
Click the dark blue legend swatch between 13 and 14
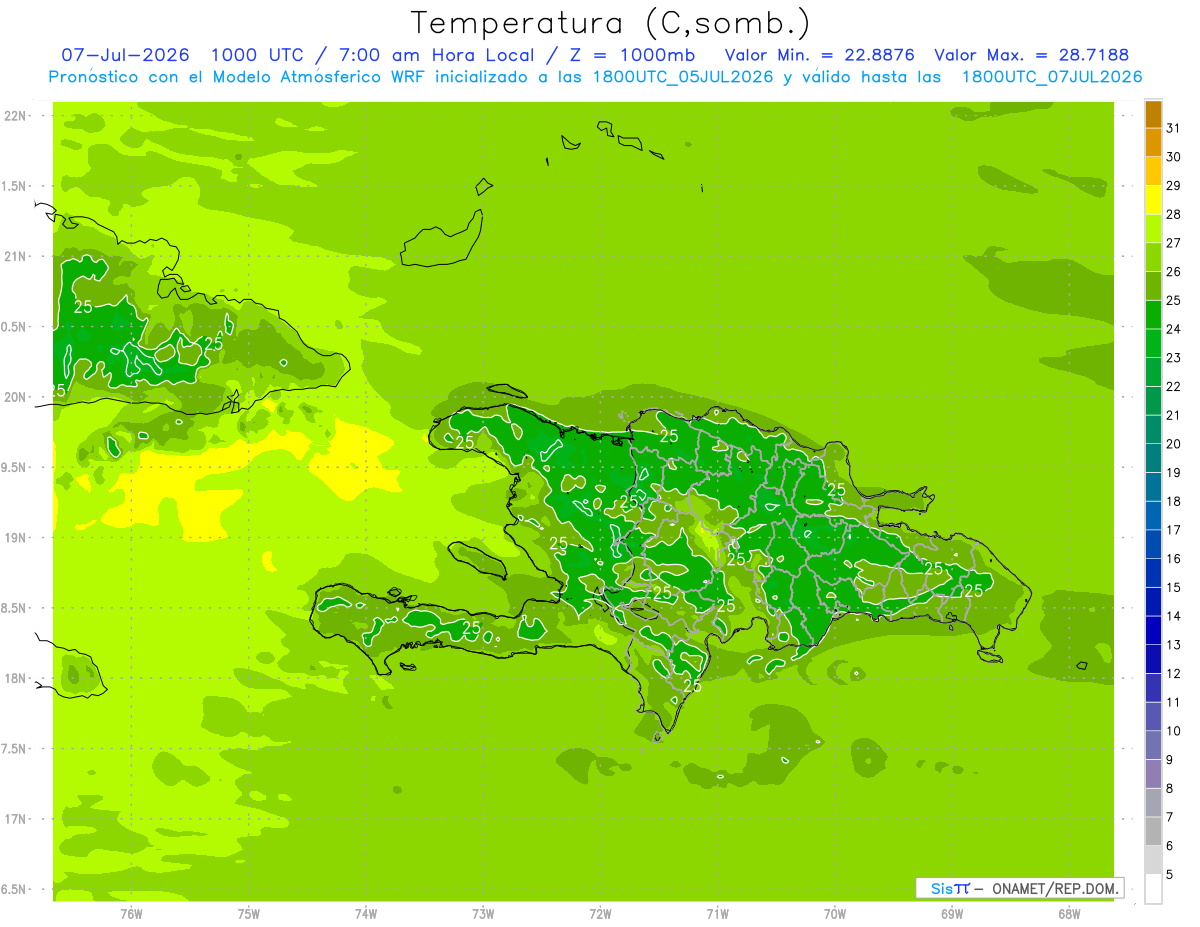point(1153,631)
